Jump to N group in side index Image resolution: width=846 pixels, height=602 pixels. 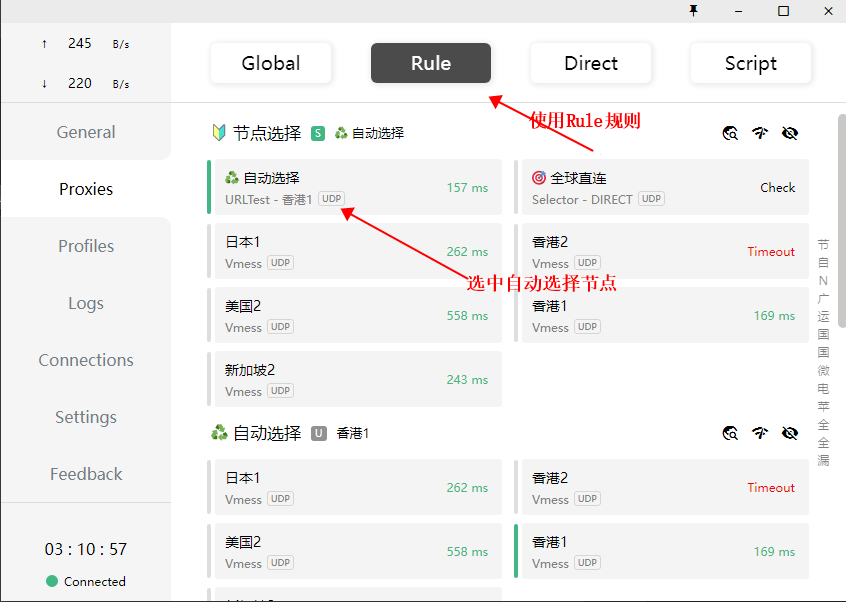click(823, 280)
